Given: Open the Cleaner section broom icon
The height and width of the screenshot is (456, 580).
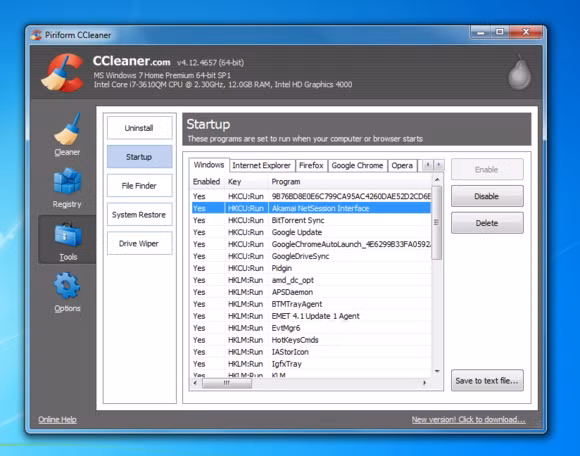Looking at the screenshot, I should pos(67,128).
